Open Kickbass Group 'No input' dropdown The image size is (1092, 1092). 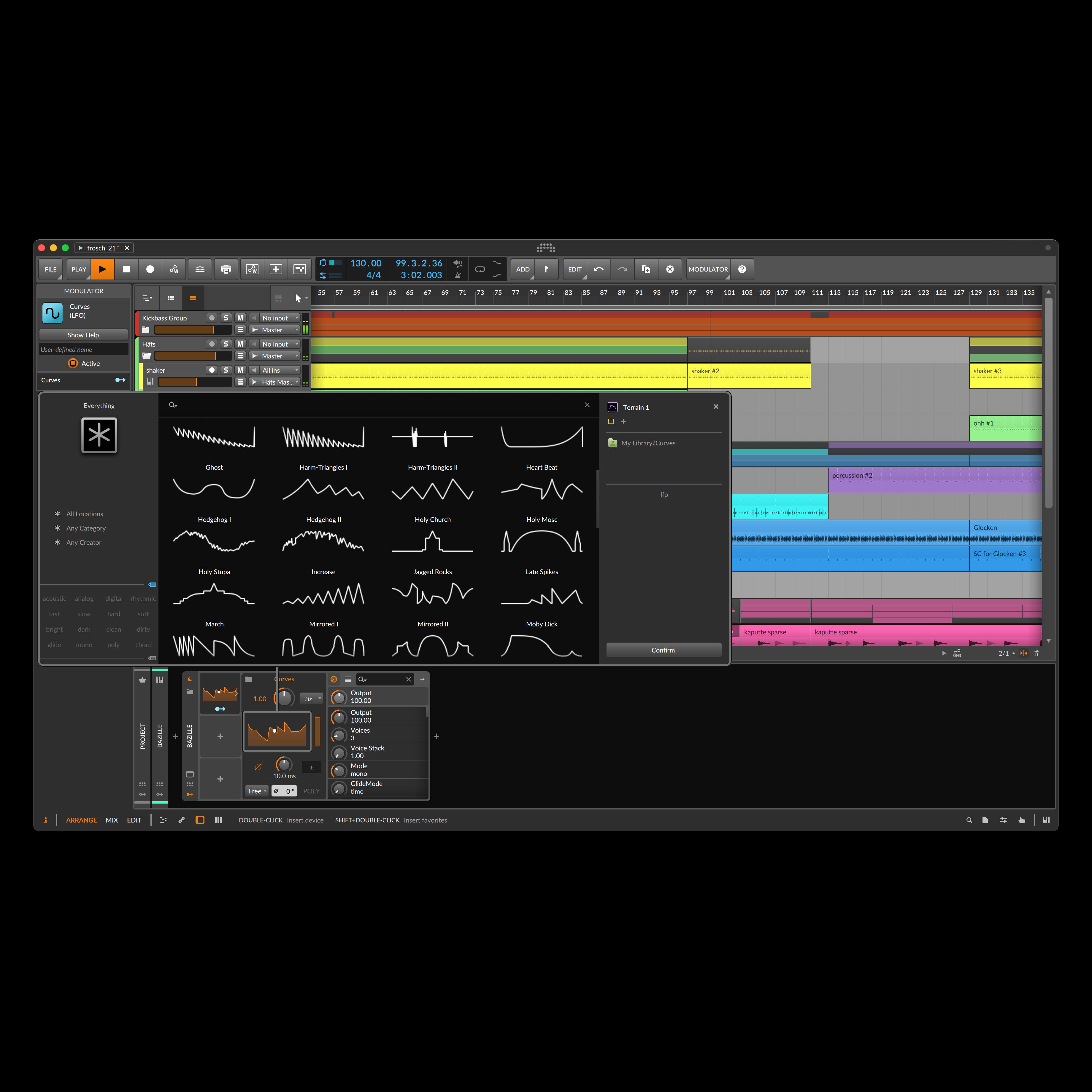click(x=280, y=318)
